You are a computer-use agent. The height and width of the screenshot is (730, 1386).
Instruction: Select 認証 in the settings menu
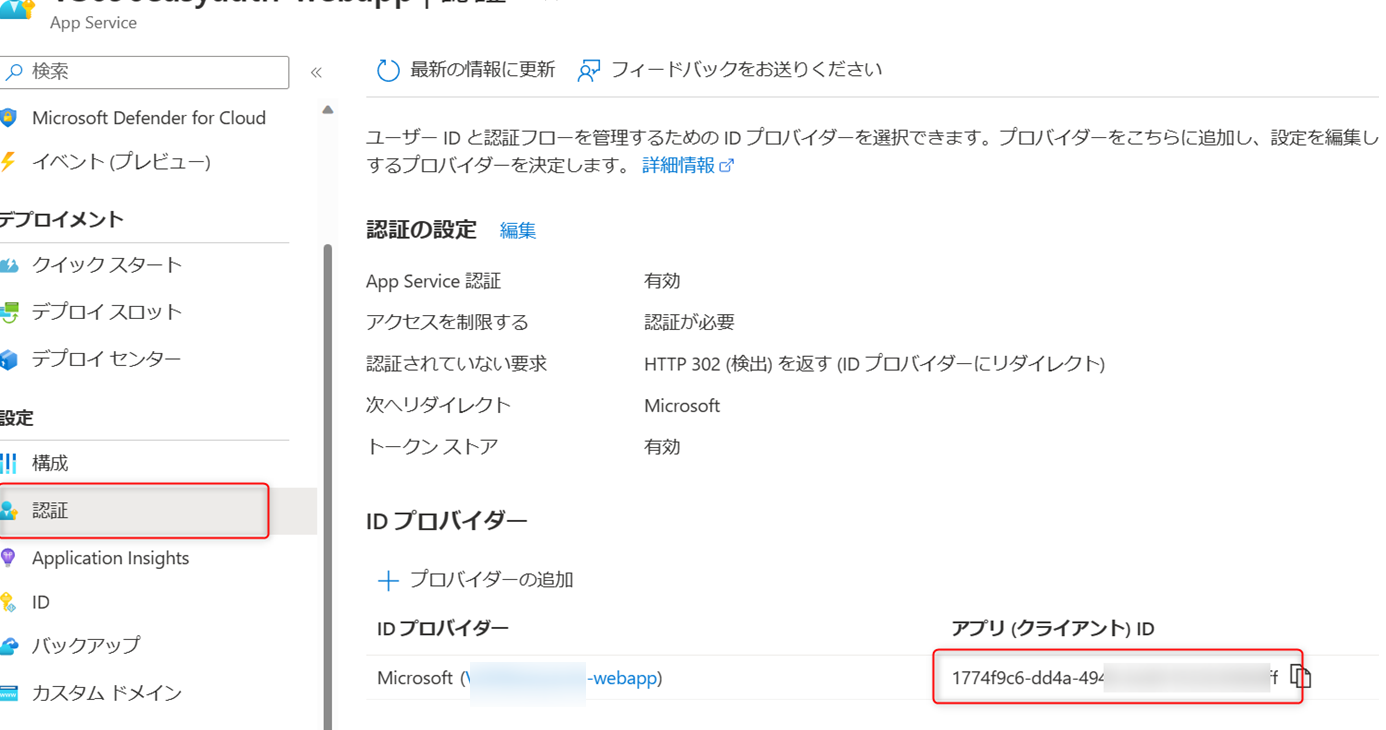pyautogui.click(x=50, y=511)
